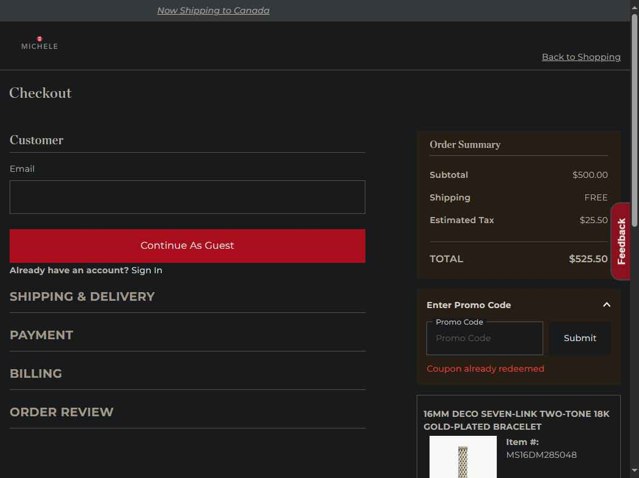639x478 pixels.
Task: Click the 16MM Deco Seven-Link bracelet title
Action: pyautogui.click(x=516, y=420)
